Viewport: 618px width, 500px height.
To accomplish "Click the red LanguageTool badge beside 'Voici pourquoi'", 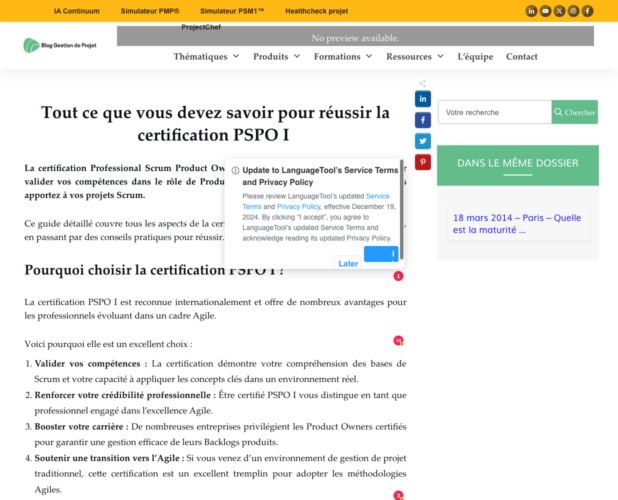I will coord(398,340).
